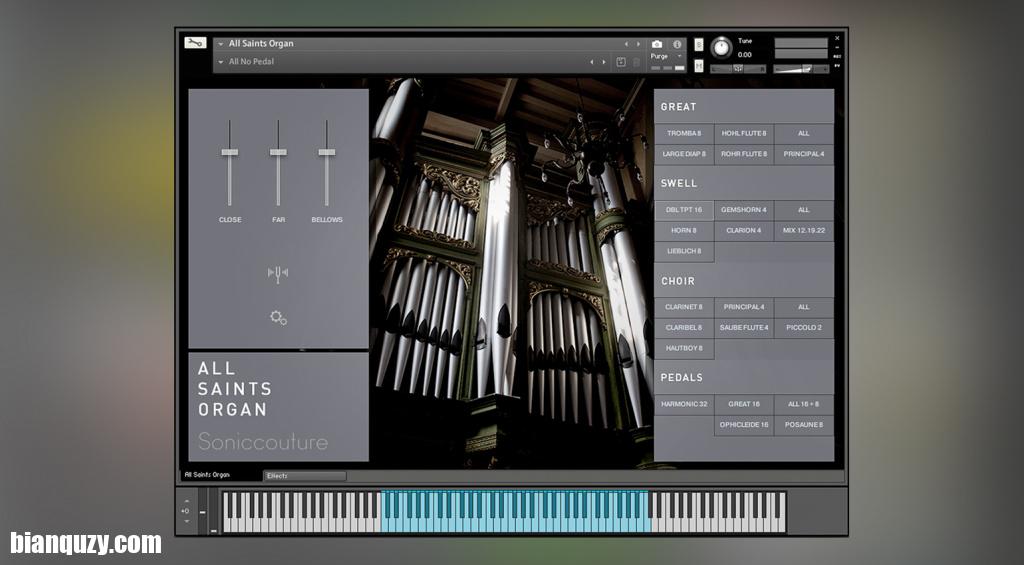
Task: Click the tune value 0.00
Action: (744, 55)
